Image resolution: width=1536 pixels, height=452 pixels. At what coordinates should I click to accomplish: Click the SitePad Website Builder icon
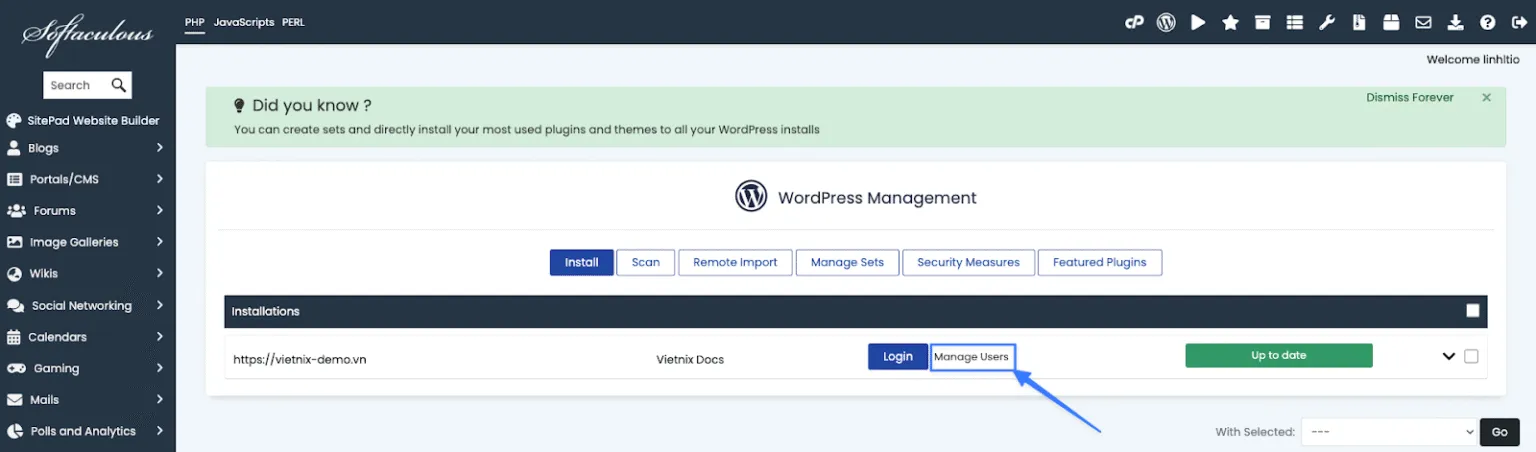click(14, 121)
